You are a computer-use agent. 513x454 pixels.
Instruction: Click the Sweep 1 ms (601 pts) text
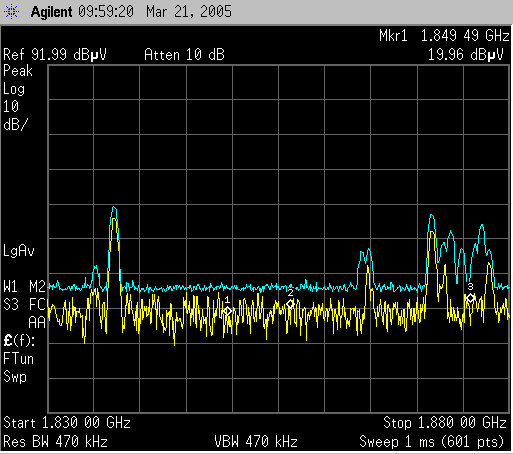431,442
